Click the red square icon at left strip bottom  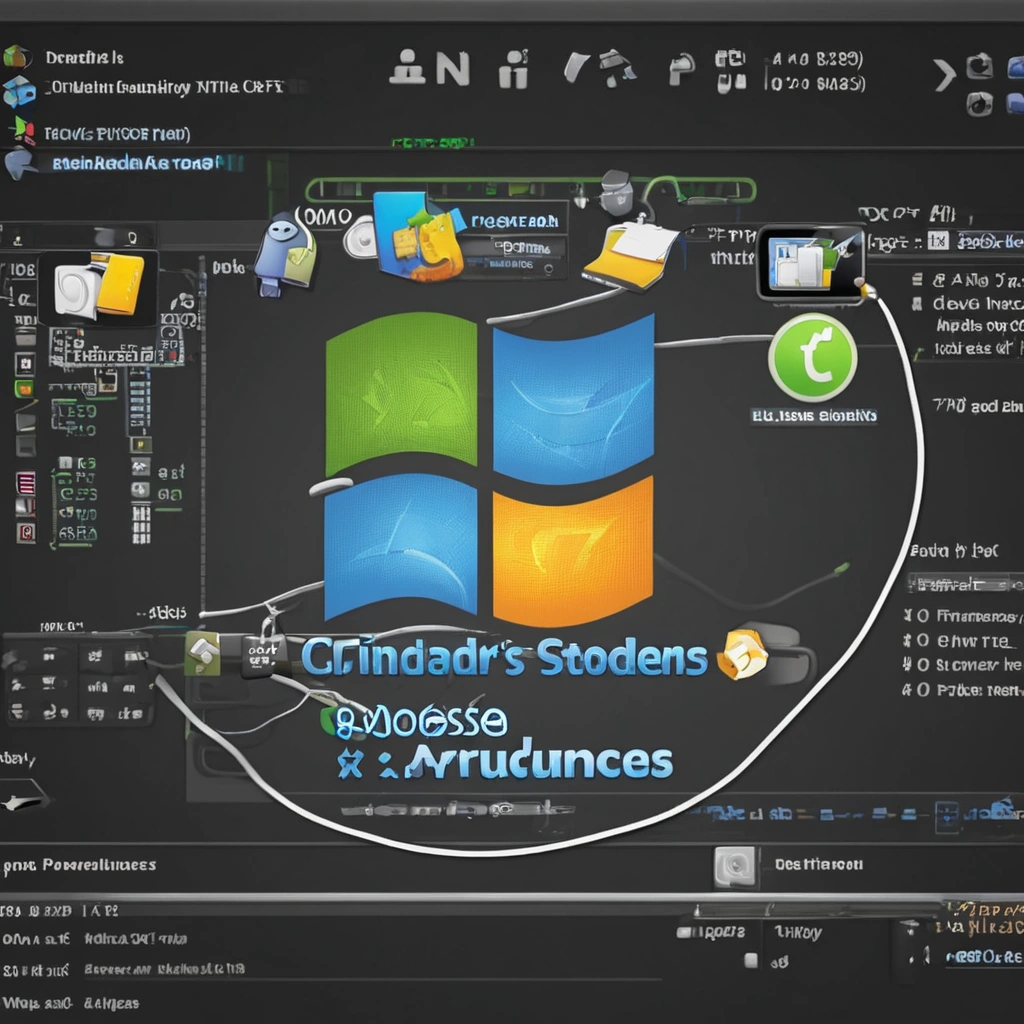pos(25,533)
